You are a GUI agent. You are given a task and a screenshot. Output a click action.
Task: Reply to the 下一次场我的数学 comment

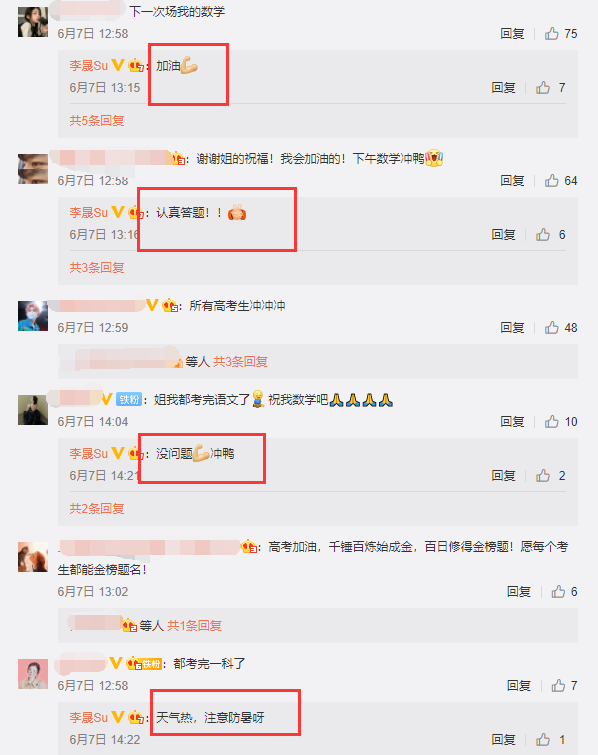coord(512,33)
